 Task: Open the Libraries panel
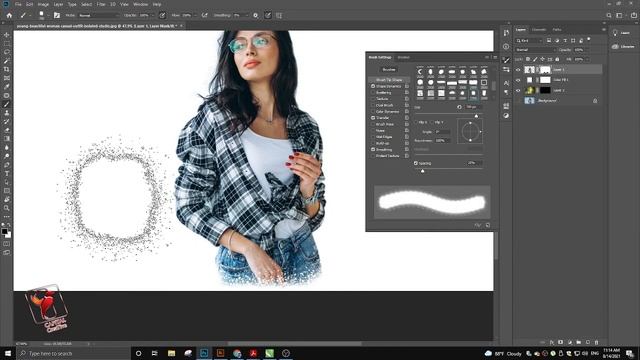coord(623,47)
